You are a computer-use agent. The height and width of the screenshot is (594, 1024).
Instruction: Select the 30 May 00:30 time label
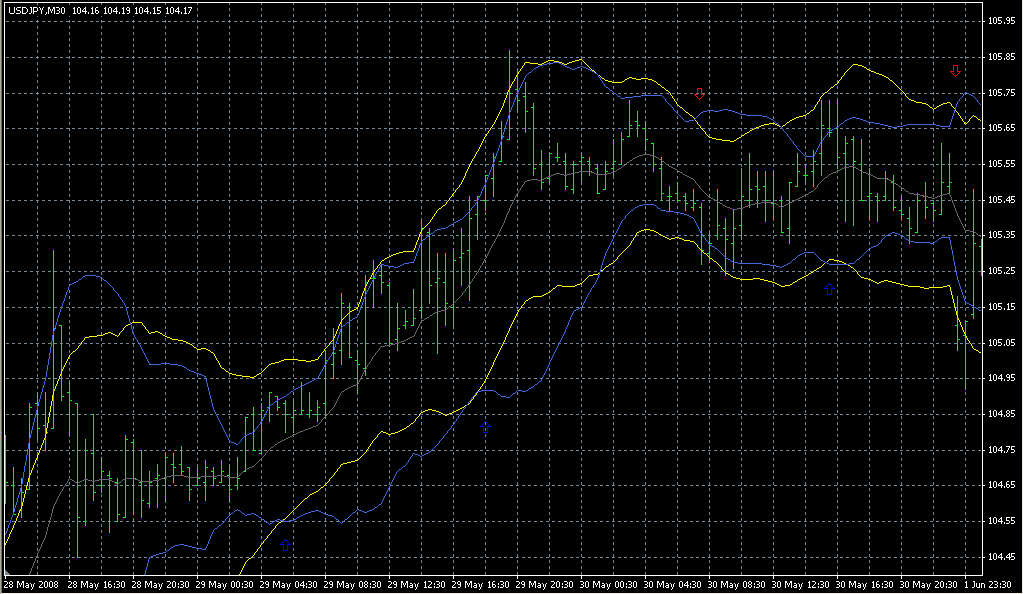tap(609, 584)
